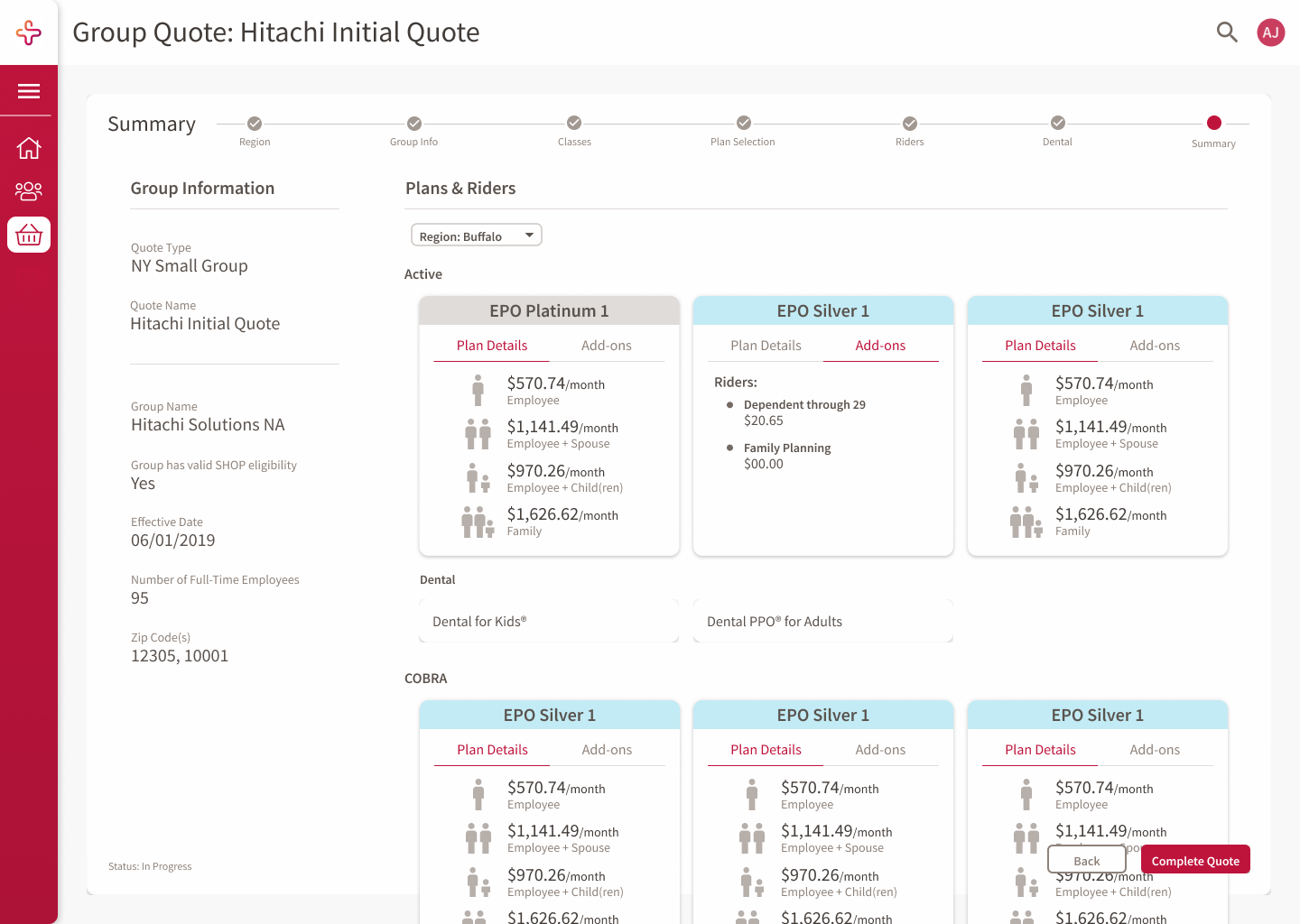Click the NY Small Group quote type
The width and height of the screenshot is (1300, 924).
click(190, 265)
